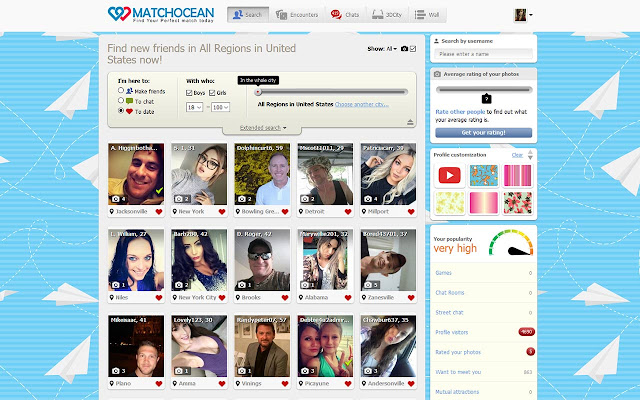Select the To chat radio option

tap(121, 100)
